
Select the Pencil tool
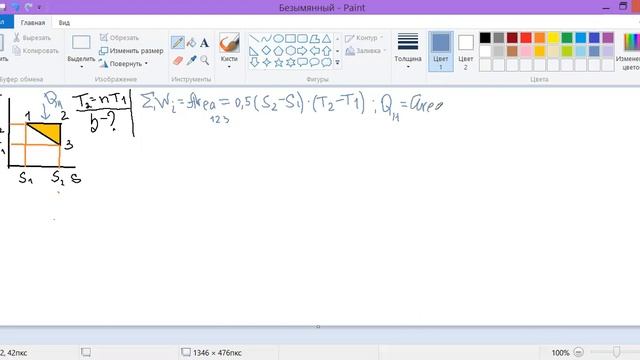[178, 42]
